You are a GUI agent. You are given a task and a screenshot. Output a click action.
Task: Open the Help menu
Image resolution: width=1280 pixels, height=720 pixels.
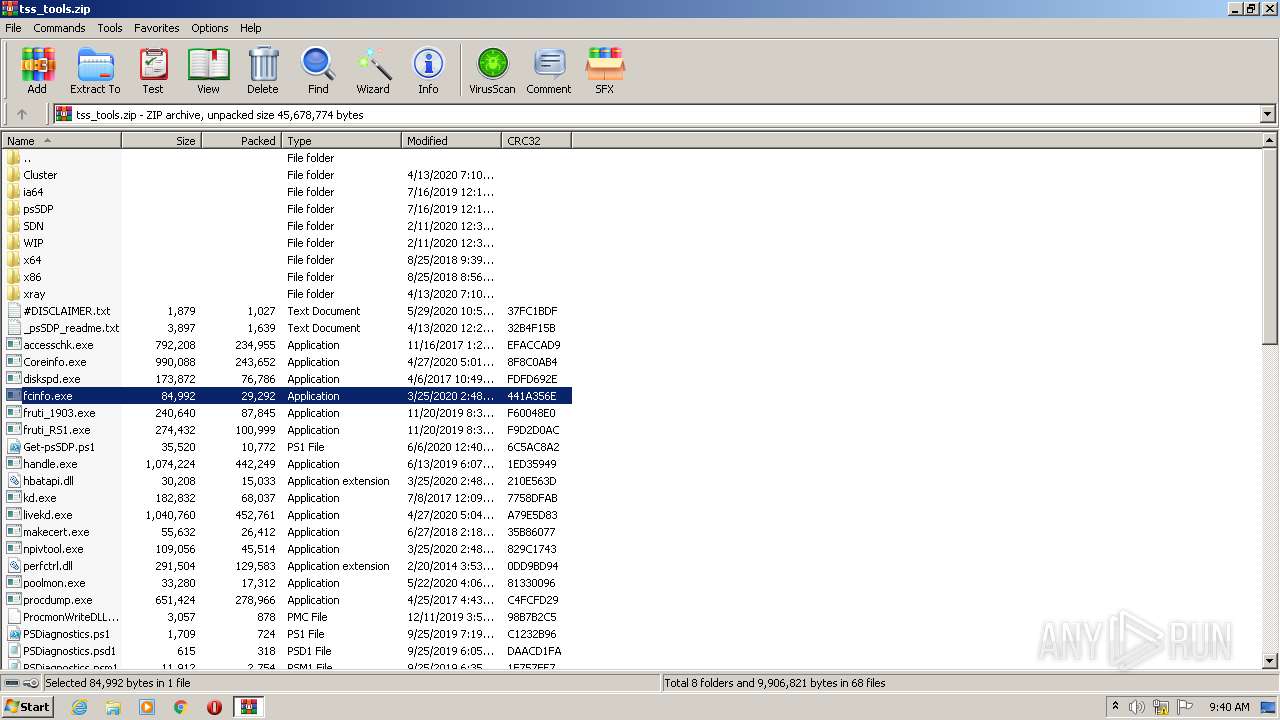(251, 28)
